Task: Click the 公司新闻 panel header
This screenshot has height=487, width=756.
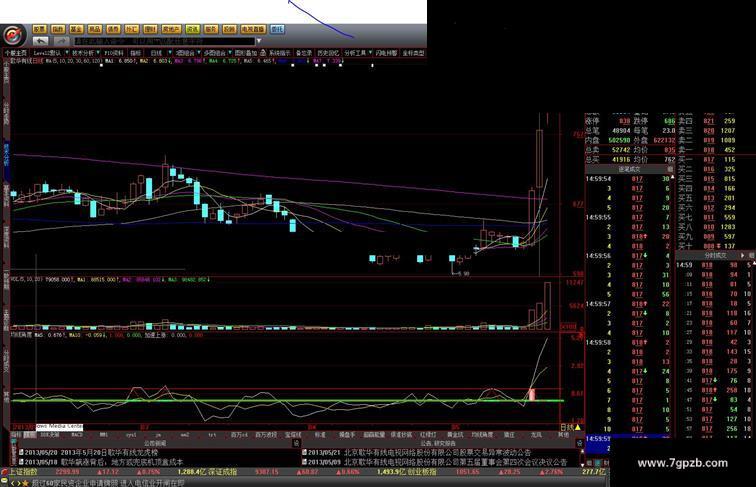Action: (x=155, y=443)
